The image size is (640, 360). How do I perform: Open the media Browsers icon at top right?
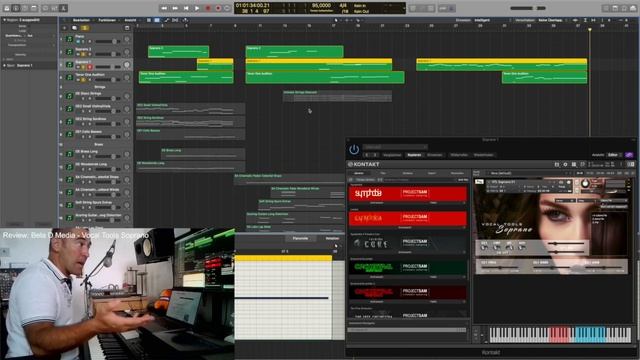633,8
